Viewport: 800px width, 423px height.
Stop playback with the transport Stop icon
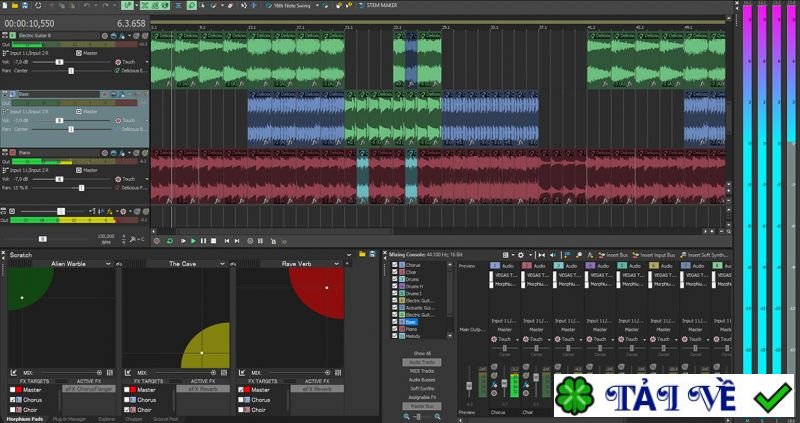(x=215, y=240)
